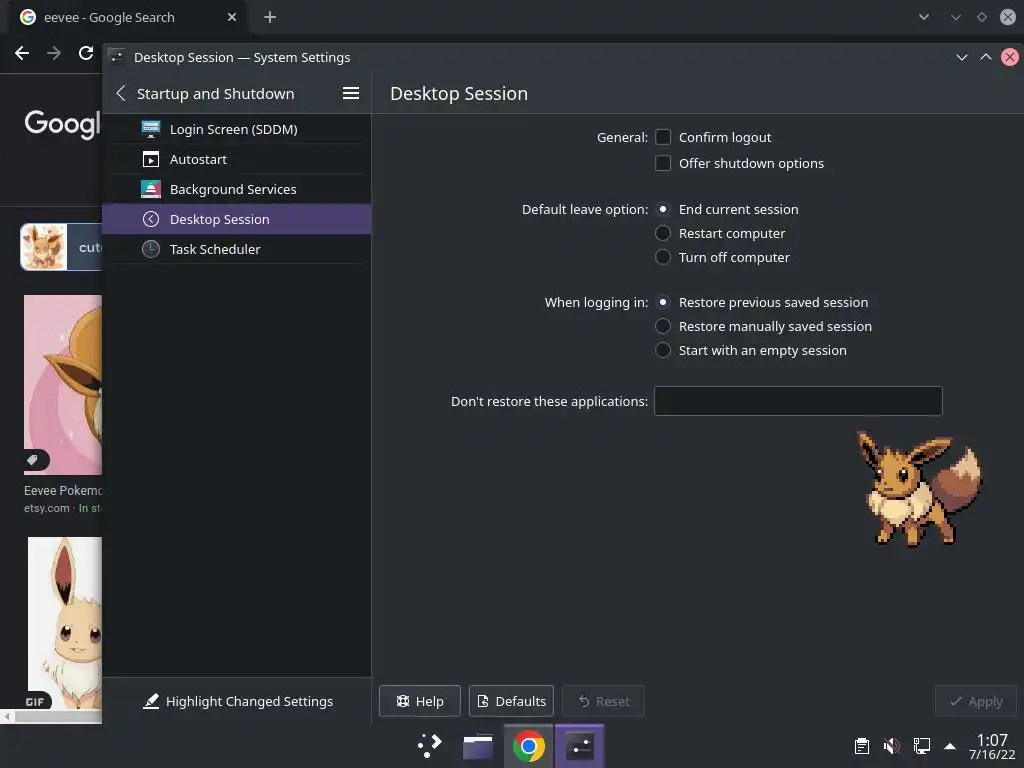The width and height of the screenshot is (1024, 768).
Task: Go back from Startup and Shutdown
Action: click(x=121, y=93)
